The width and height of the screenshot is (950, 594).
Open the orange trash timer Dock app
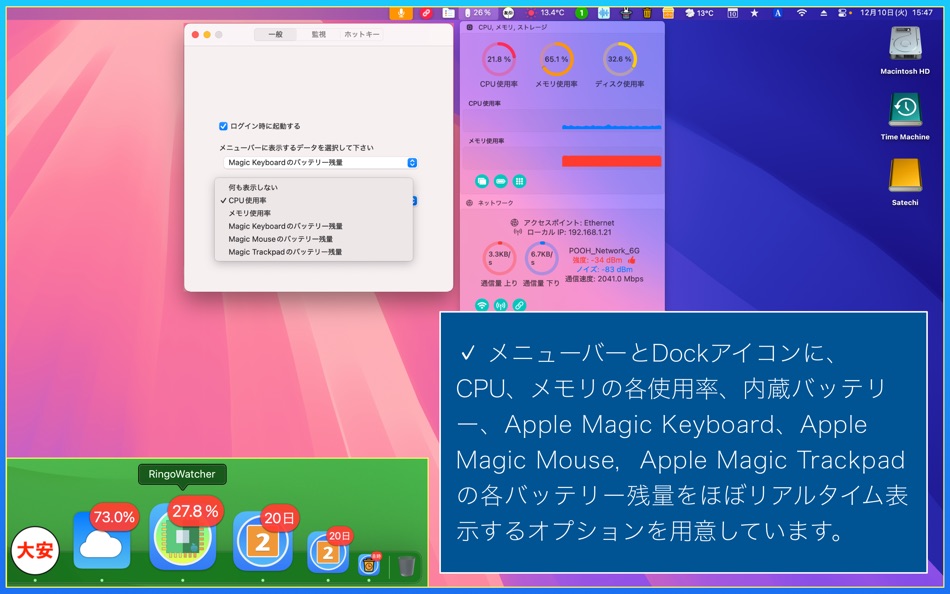point(368,566)
